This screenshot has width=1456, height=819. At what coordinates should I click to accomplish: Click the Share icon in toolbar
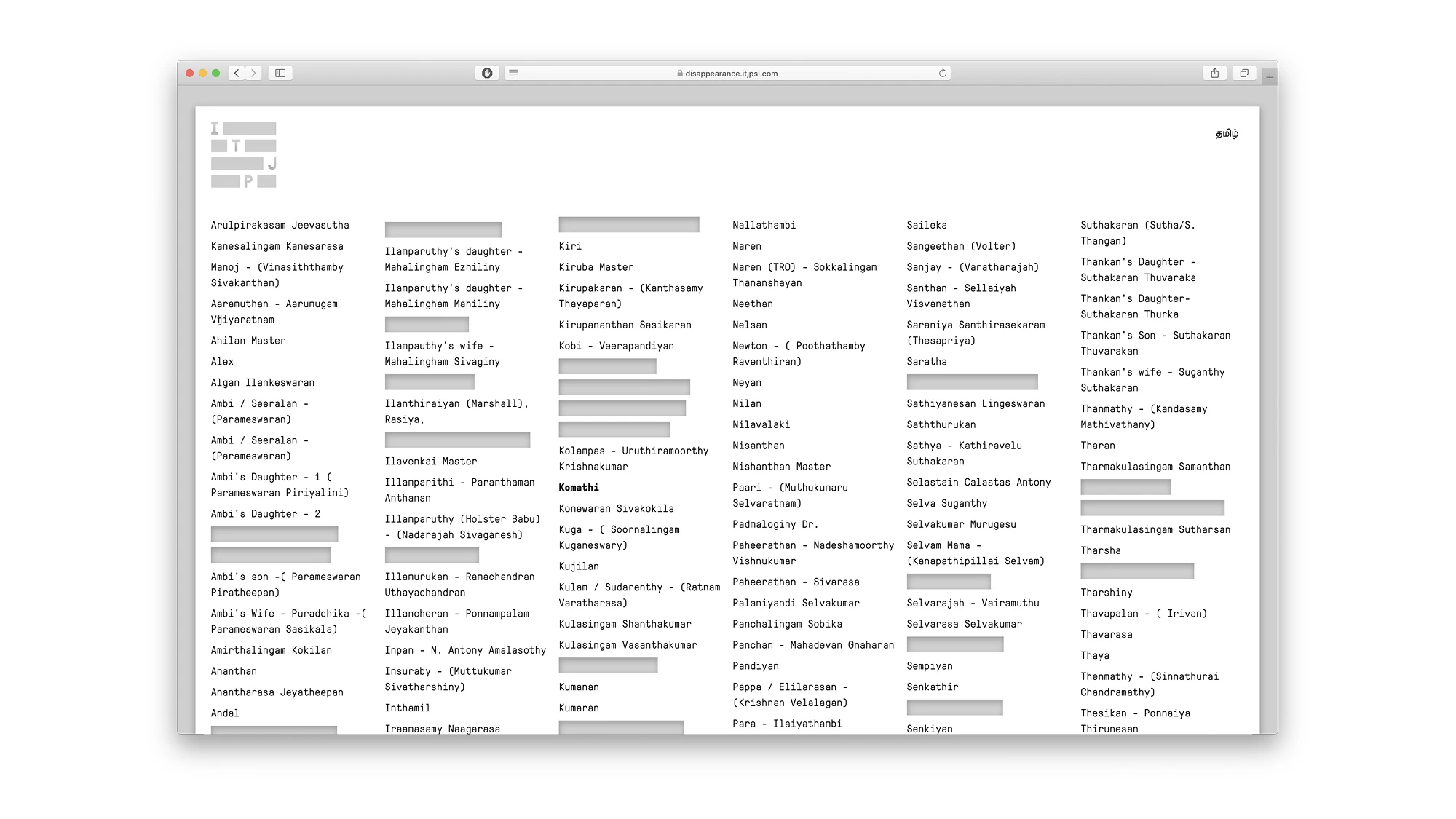[1214, 73]
